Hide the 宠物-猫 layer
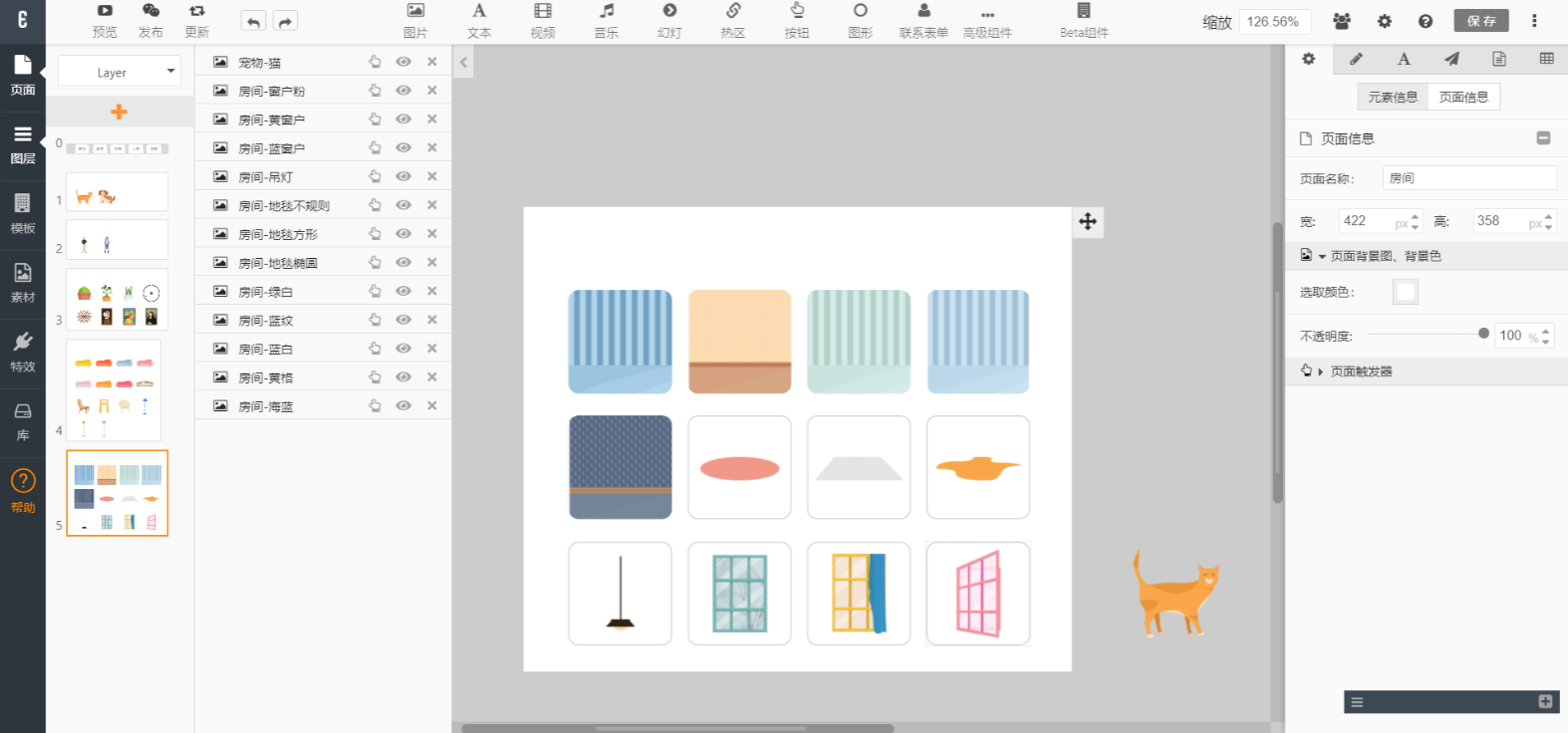Image resolution: width=1568 pixels, height=733 pixels. click(403, 62)
